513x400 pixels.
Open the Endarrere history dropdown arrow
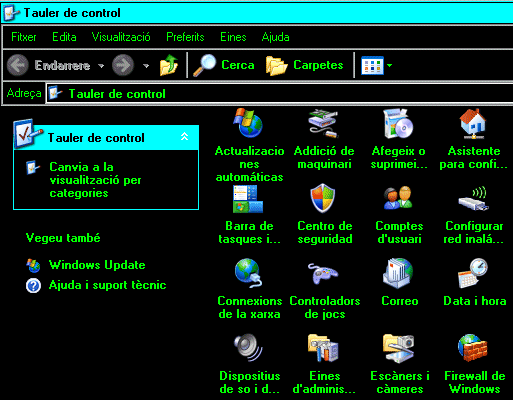click(101, 66)
